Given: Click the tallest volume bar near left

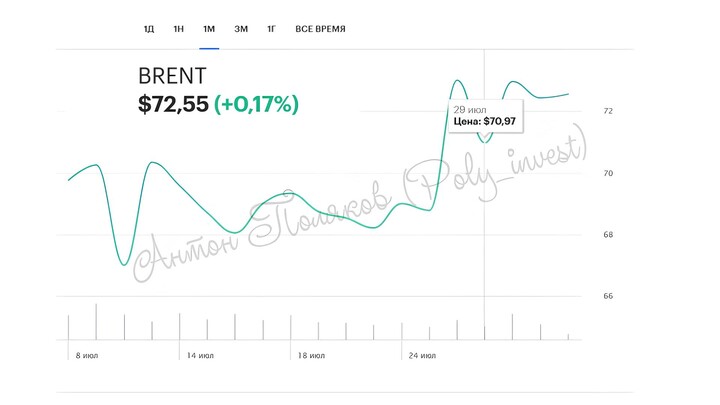Looking at the screenshot, I should pos(96,322).
